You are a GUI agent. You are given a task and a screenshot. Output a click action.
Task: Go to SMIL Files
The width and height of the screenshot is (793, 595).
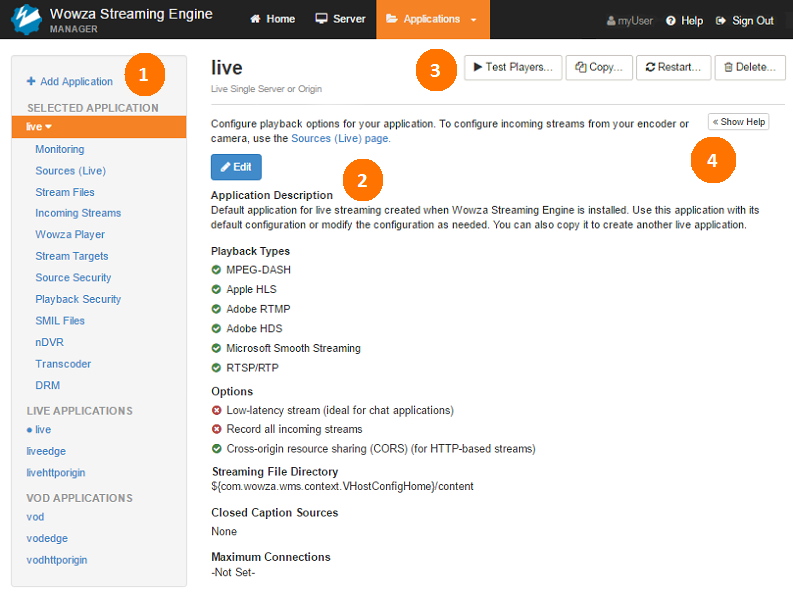(x=60, y=321)
